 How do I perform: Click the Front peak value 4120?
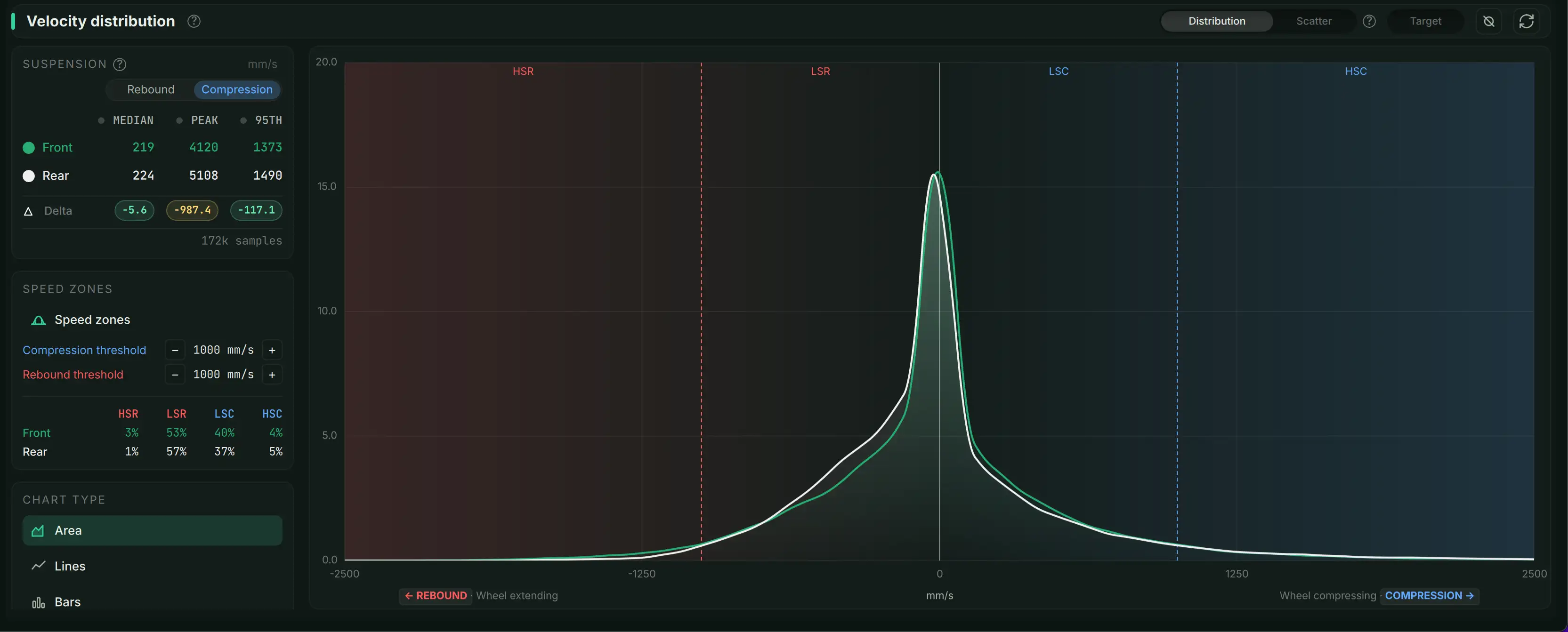203,147
